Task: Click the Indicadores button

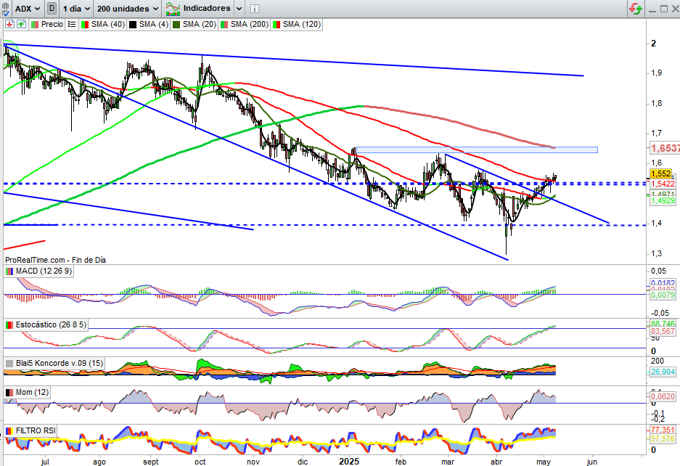Action: (x=206, y=8)
